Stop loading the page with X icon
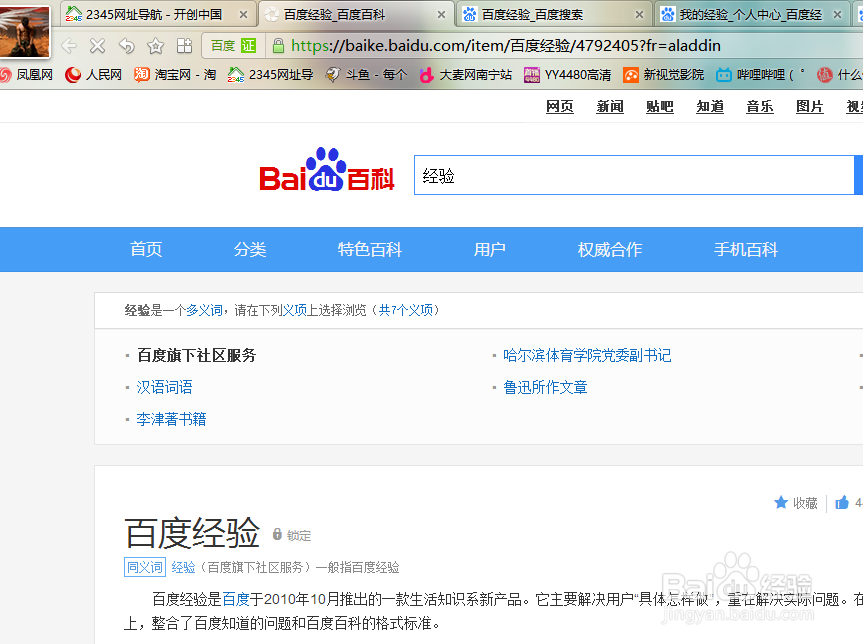Screen dimensions: 863x644 [97, 46]
